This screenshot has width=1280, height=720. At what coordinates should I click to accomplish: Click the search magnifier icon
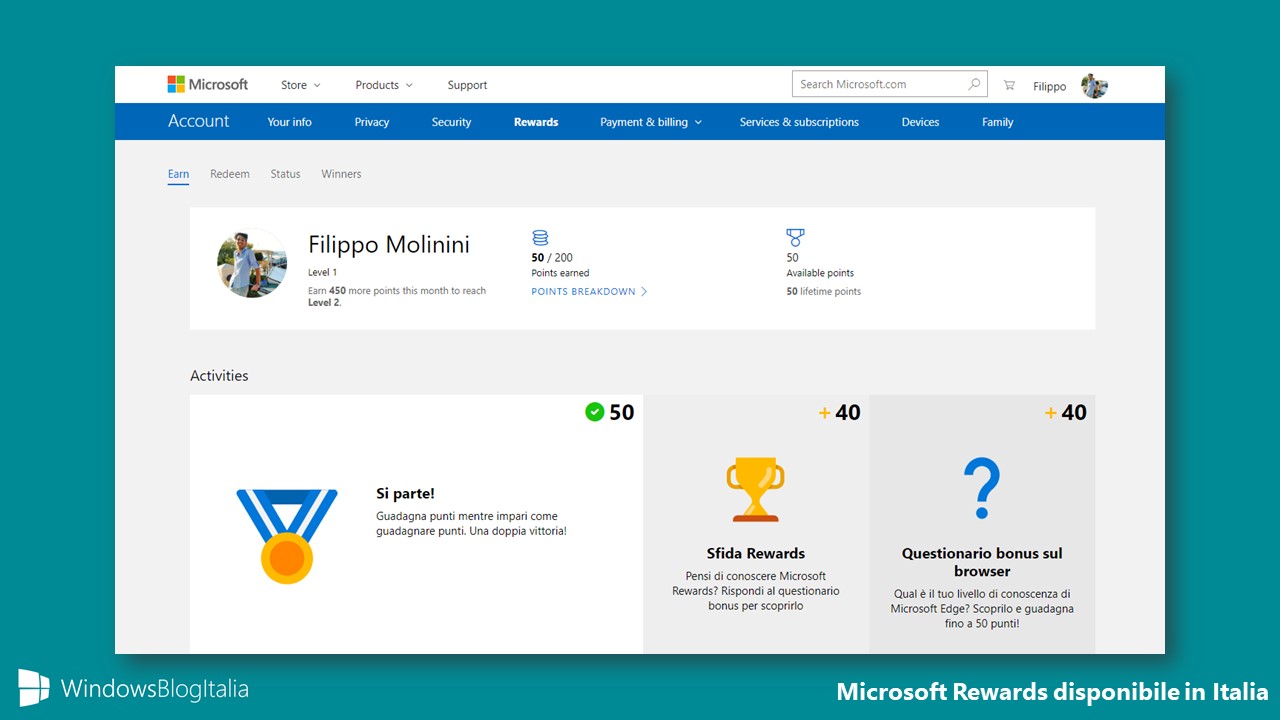974,85
